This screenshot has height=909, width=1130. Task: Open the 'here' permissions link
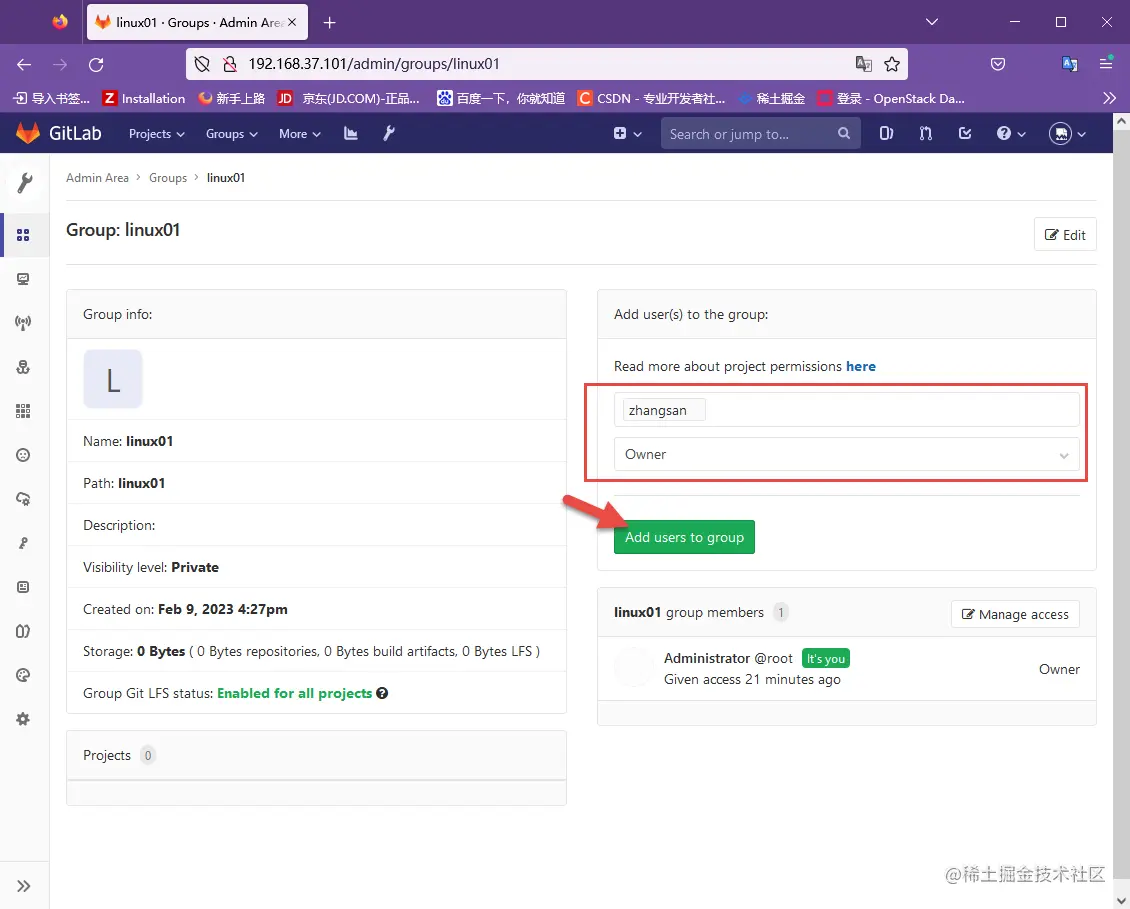[860, 366]
